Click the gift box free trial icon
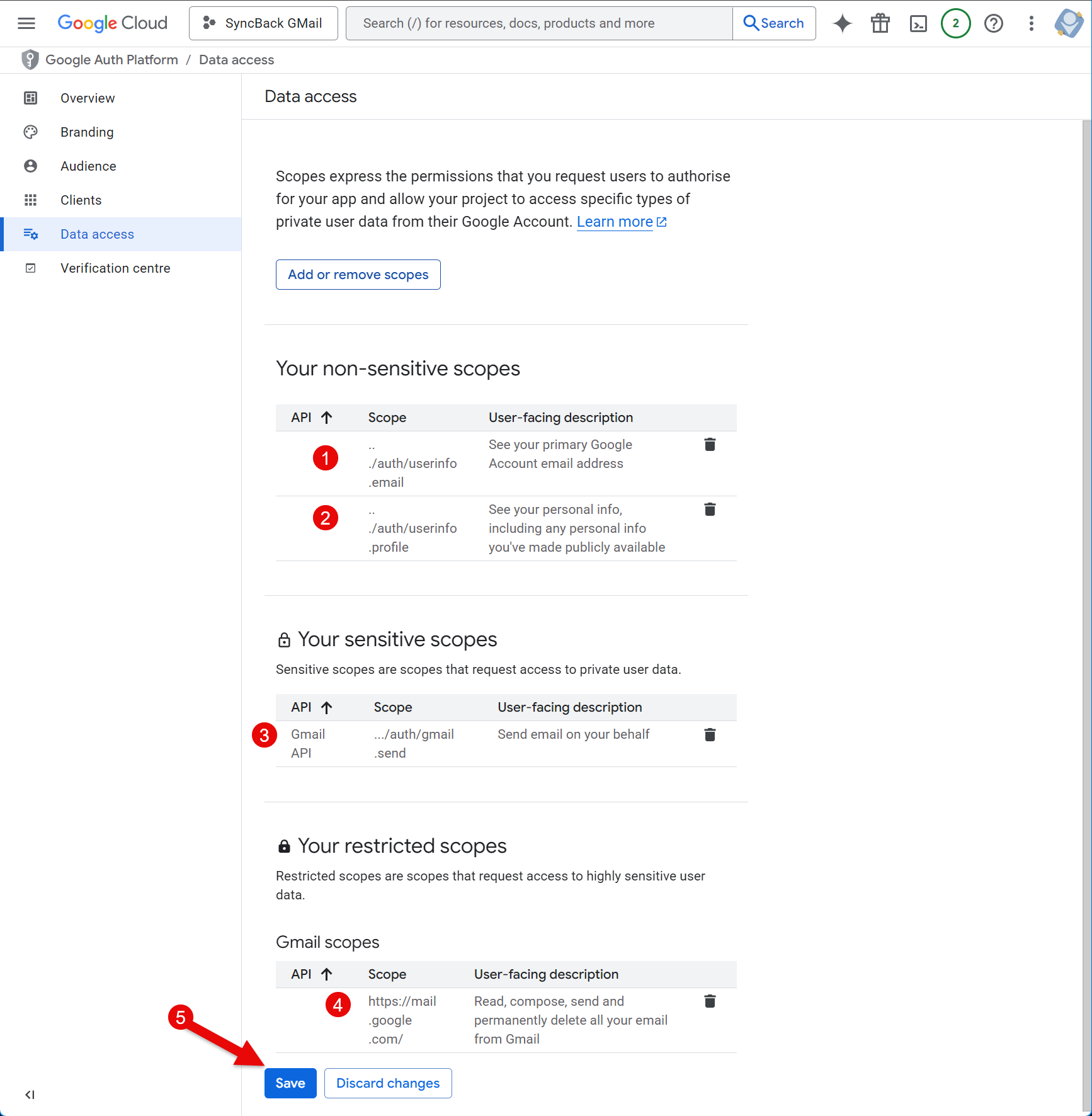 click(880, 23)
